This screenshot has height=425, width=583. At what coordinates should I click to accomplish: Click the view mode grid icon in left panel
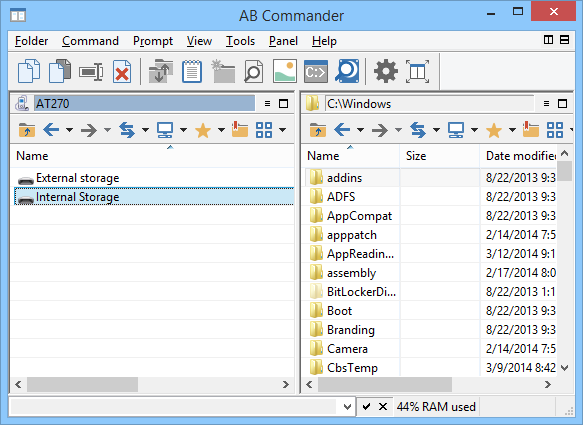click(x=264, y=130)
